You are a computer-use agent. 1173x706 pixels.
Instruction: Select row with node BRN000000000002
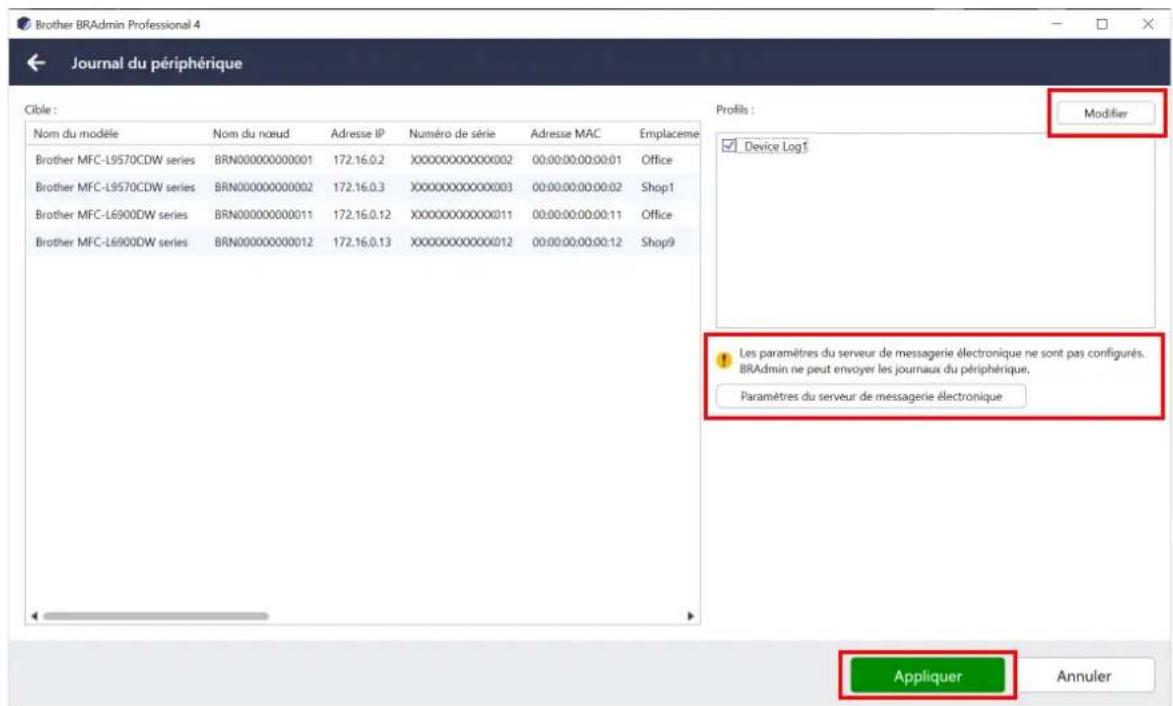(363, 187)
